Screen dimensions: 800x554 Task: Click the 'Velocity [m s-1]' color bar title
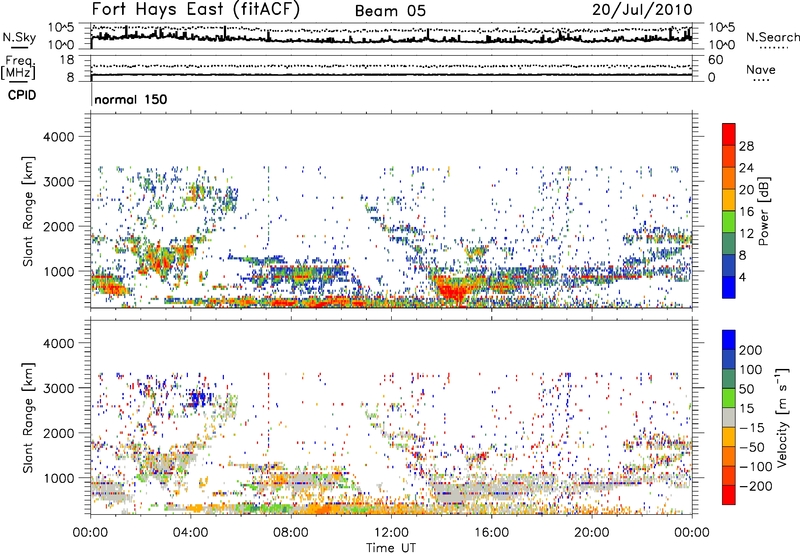pos(782,417)
